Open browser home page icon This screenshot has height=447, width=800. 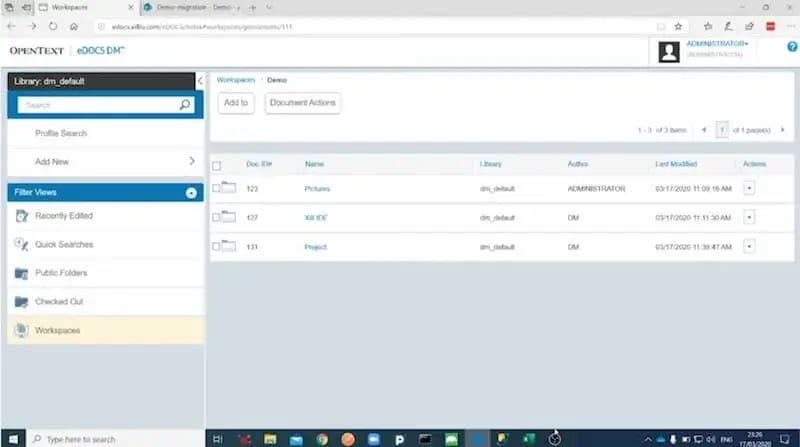coord(74,26)
